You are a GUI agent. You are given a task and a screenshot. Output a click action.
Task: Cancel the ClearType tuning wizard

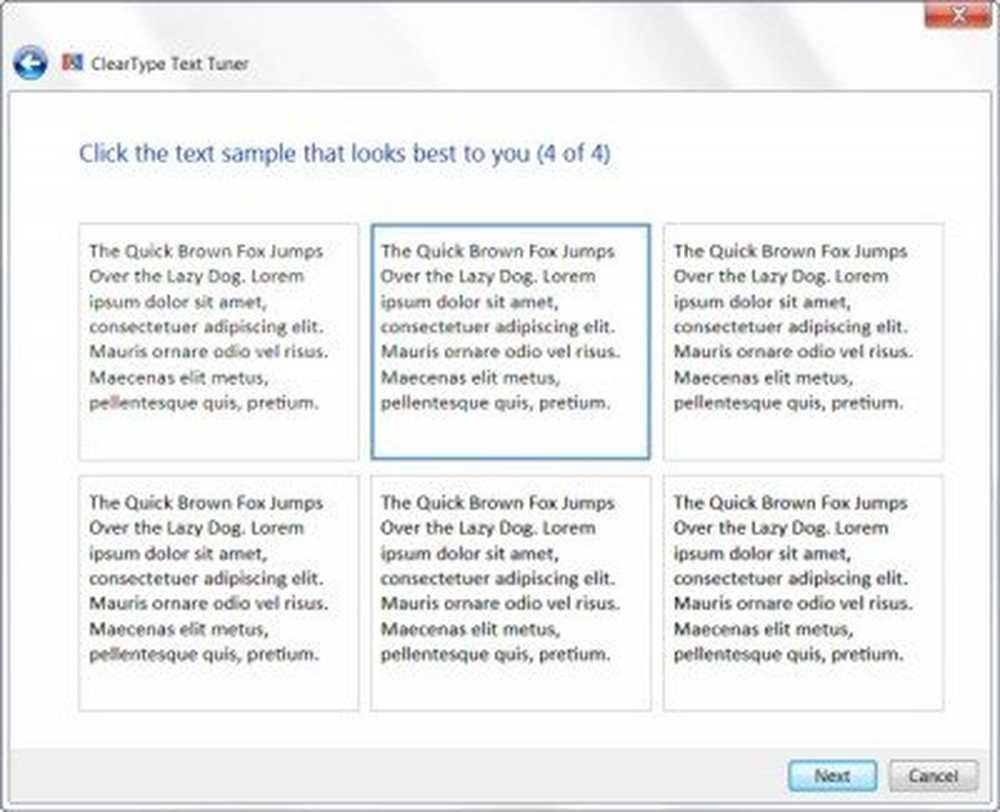[x=933, y=776]
